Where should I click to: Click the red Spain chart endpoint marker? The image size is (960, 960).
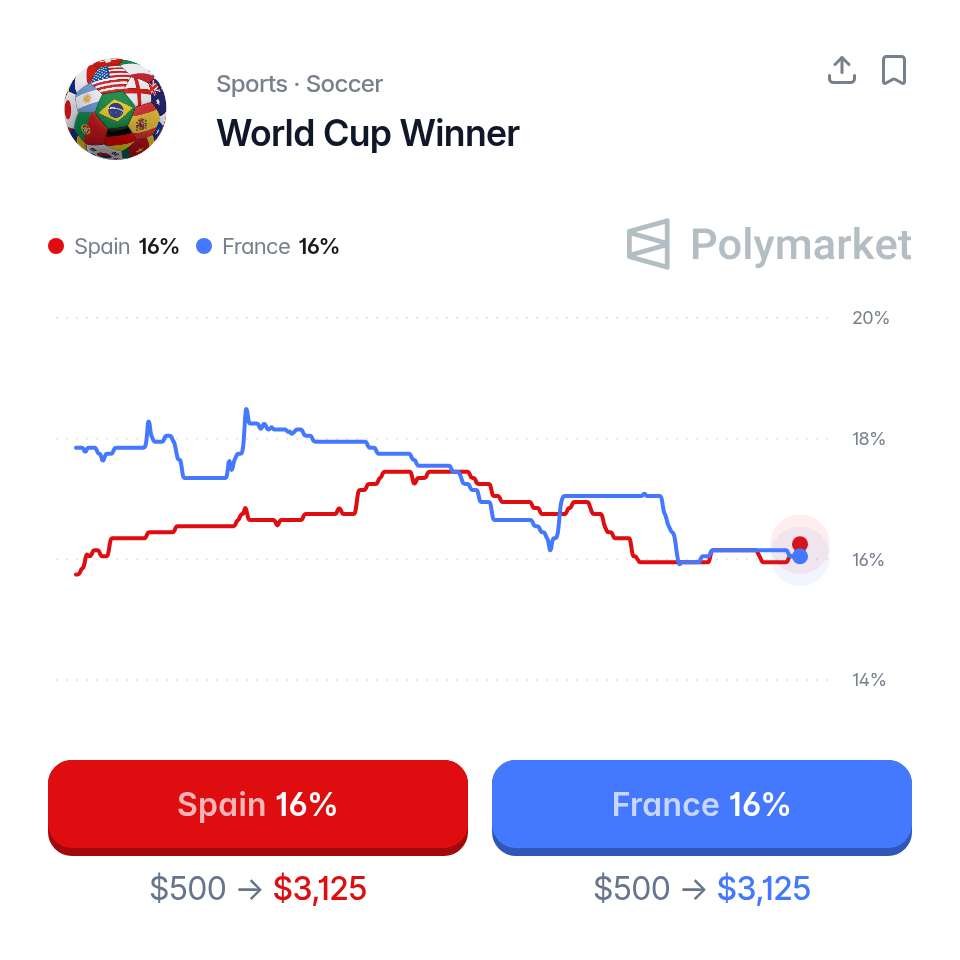click(800, 544)
